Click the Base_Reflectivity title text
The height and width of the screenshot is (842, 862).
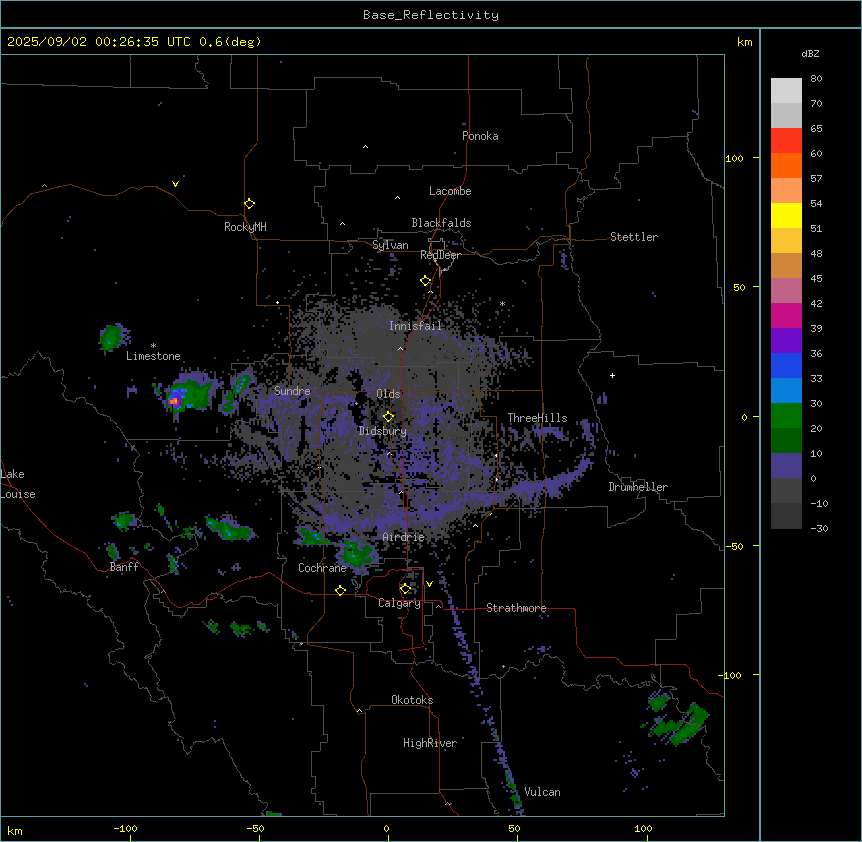[430, 15]
